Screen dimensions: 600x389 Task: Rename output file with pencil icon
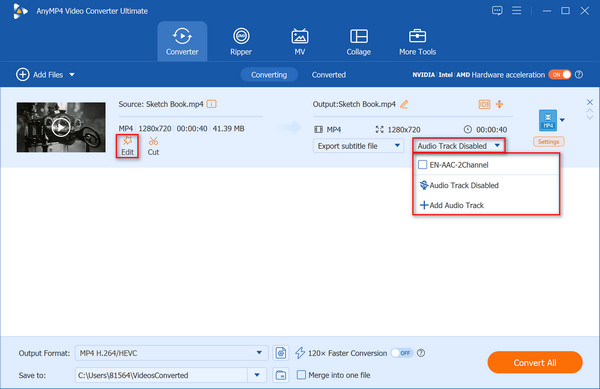click(x=404, y=104)
